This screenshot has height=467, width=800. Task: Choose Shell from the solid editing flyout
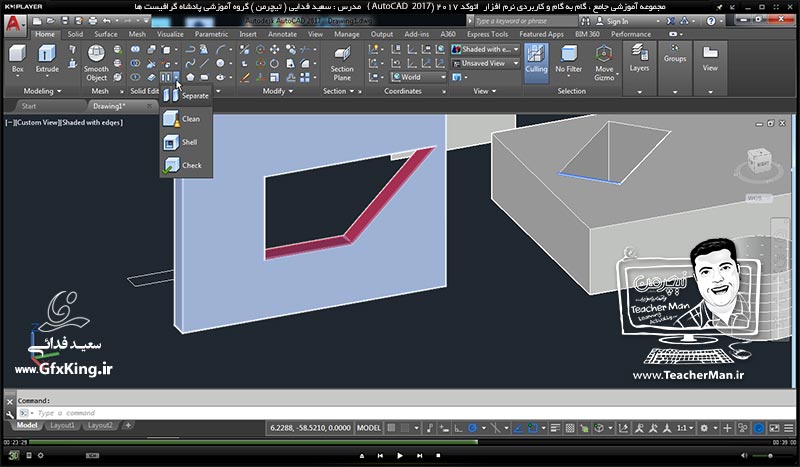186,142
